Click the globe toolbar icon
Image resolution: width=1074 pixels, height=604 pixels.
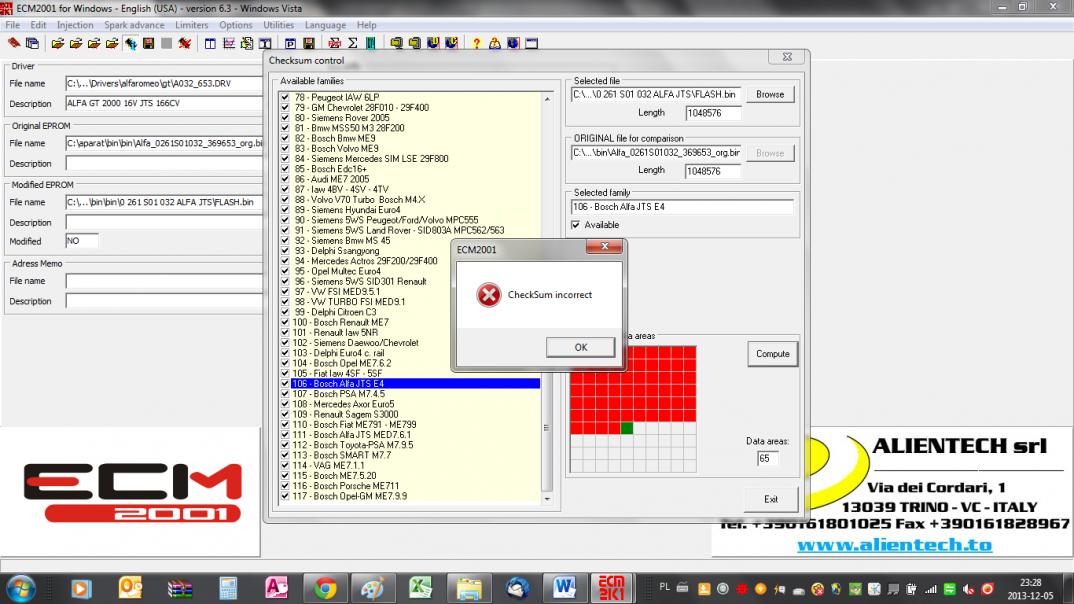[x=513, y=43]
